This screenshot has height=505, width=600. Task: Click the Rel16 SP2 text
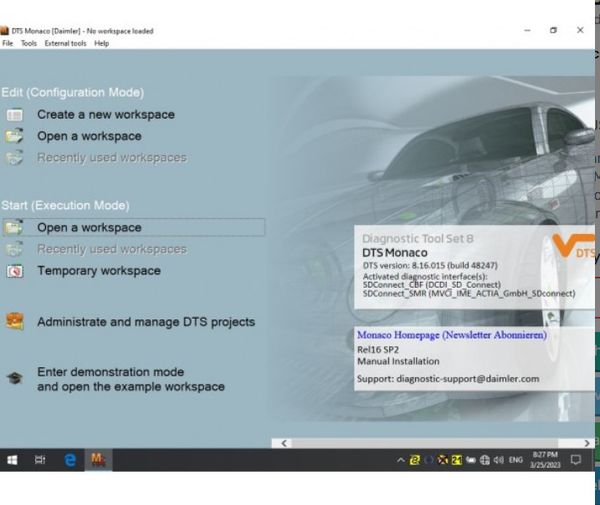click(378, 350)
